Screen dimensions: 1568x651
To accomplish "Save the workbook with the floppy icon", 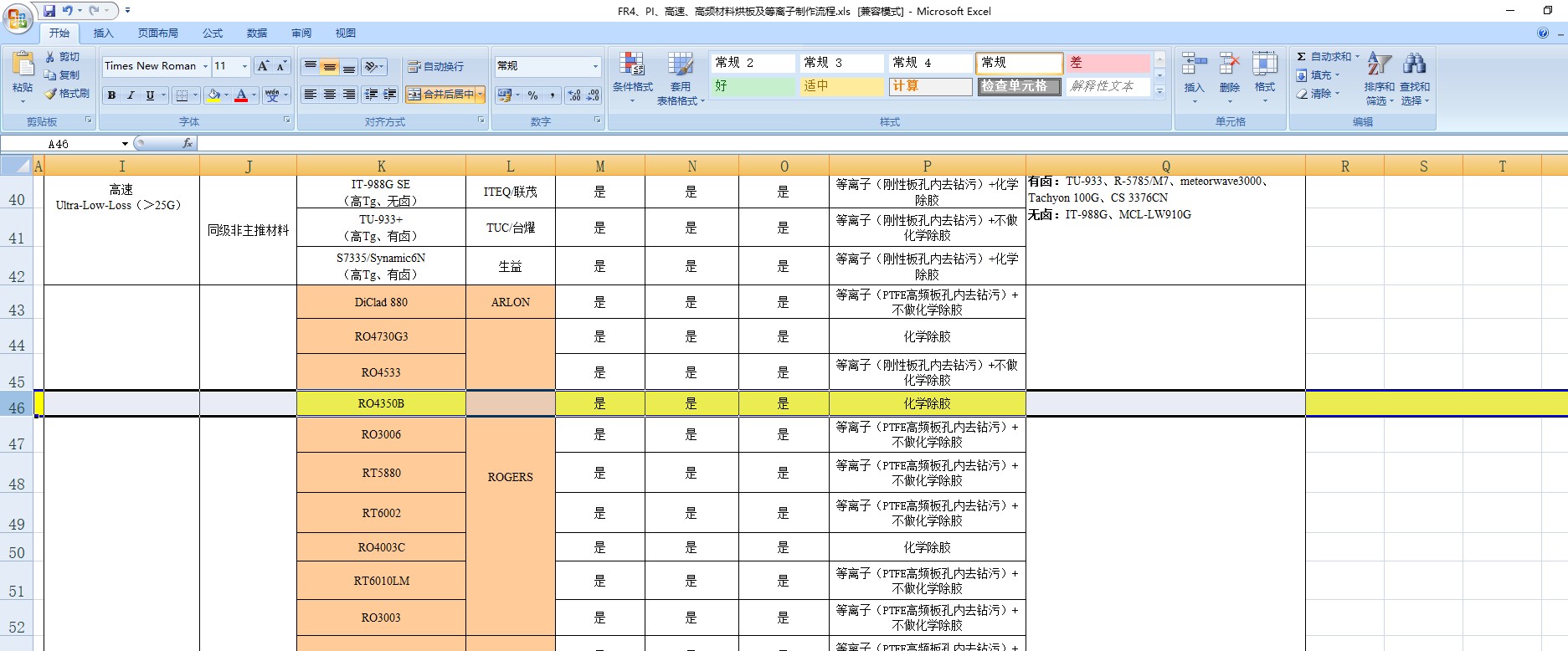I will pos(49,11).
